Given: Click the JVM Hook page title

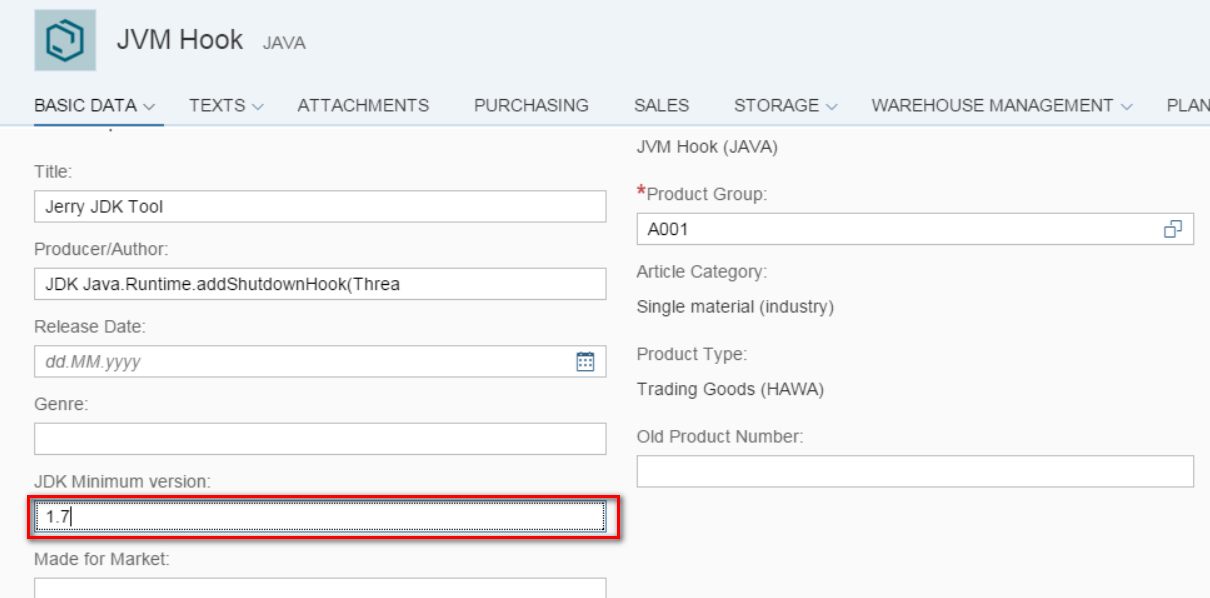Looking at the screenshot, I should coord(180,40).
